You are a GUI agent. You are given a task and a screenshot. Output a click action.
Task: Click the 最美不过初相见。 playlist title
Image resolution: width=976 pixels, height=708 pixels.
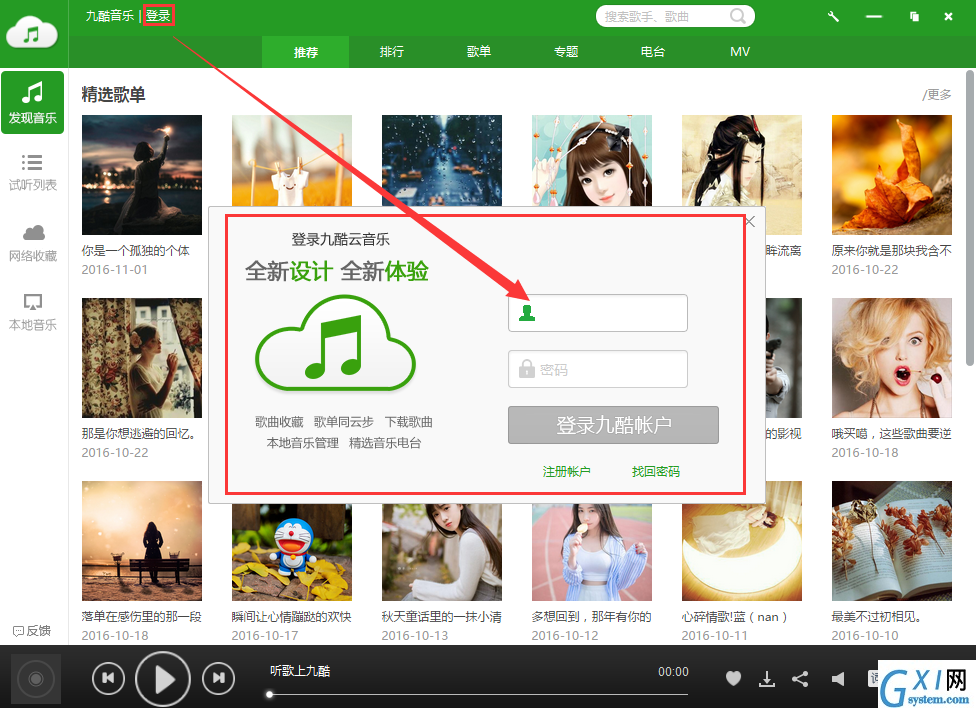click(876, 616)
